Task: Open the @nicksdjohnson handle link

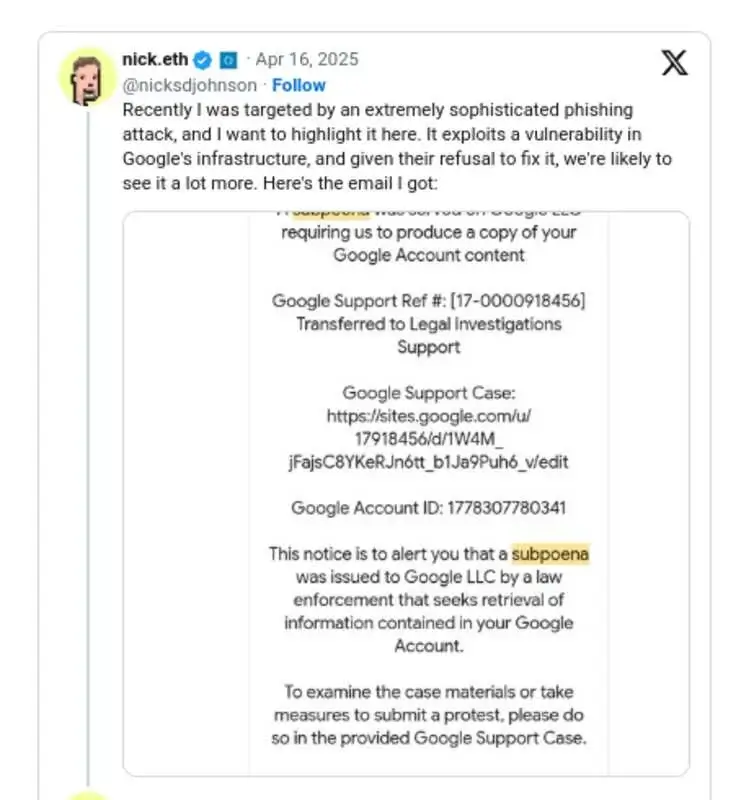Action: pos(190,85)
